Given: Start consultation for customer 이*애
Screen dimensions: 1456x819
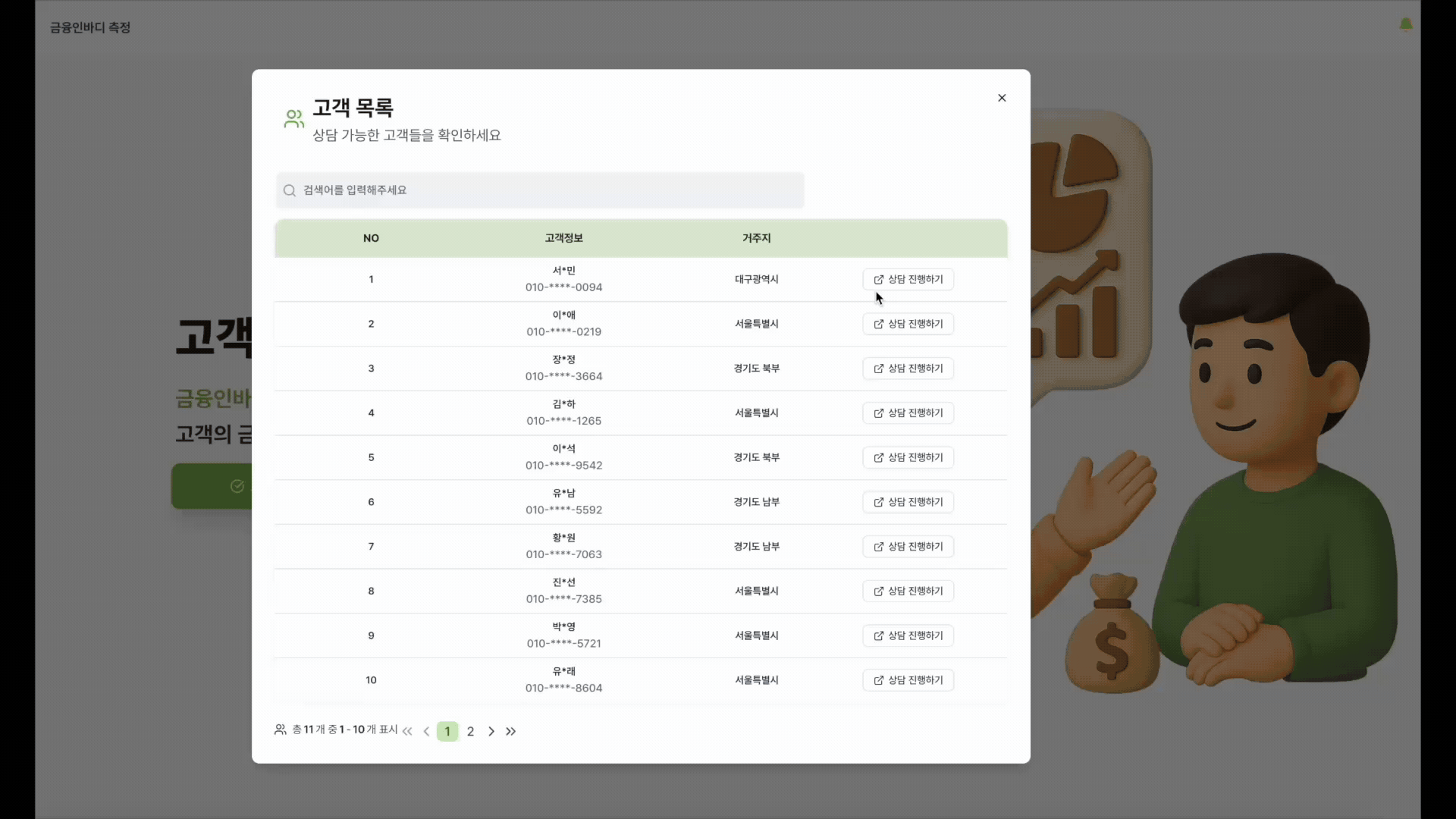Looking at the screenshot, I should pyautogui.click(x=908, y=324).
